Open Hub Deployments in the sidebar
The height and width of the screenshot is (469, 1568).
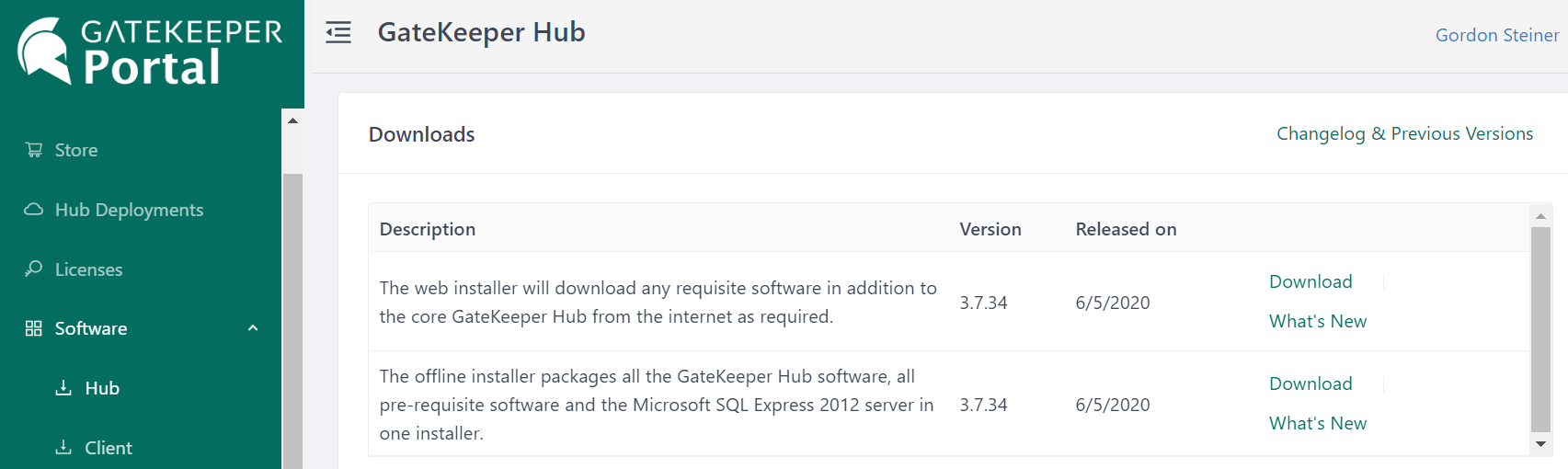pyautogui.click(x=129, y=210)
